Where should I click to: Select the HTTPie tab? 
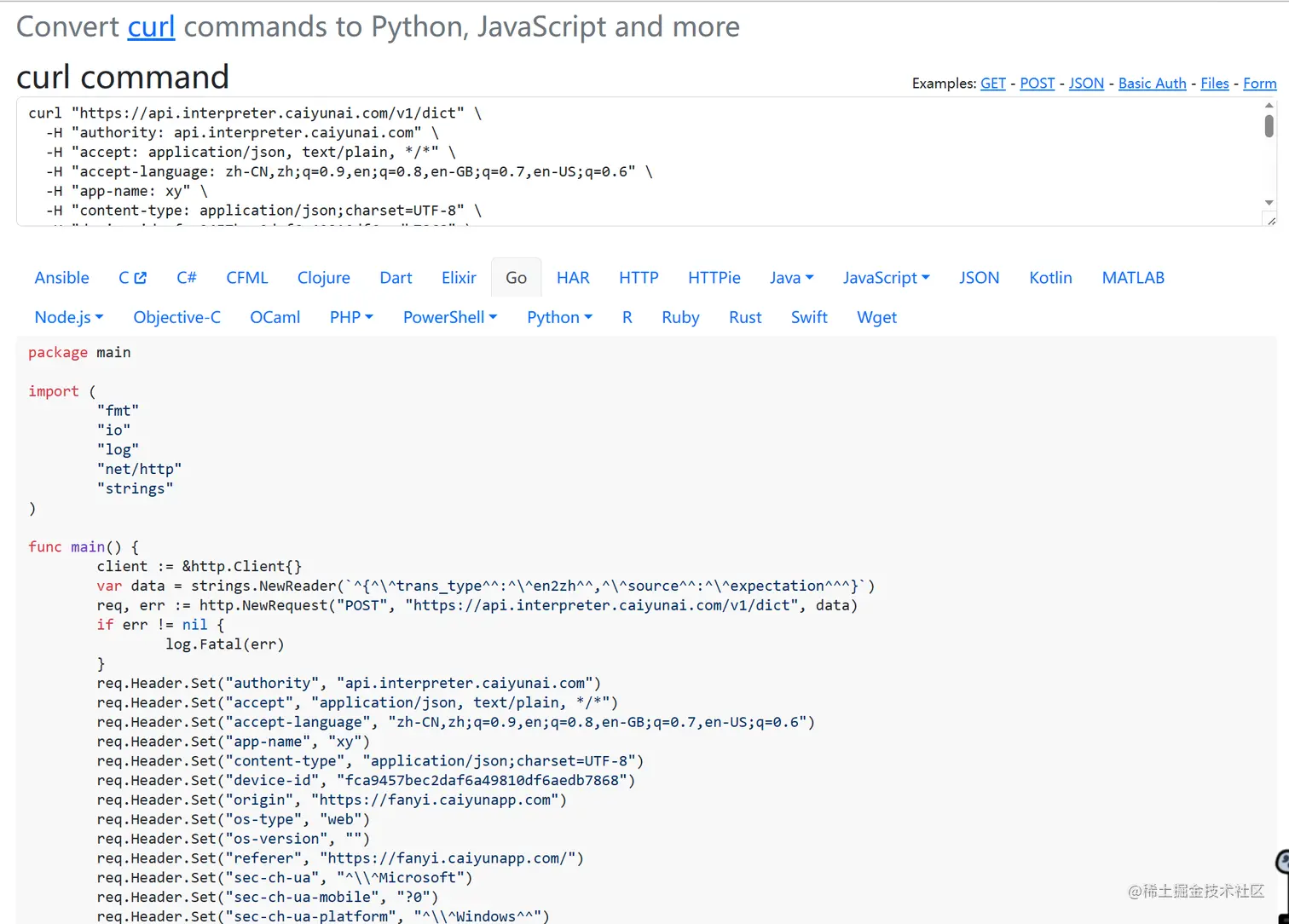click(x=714, y=278)
